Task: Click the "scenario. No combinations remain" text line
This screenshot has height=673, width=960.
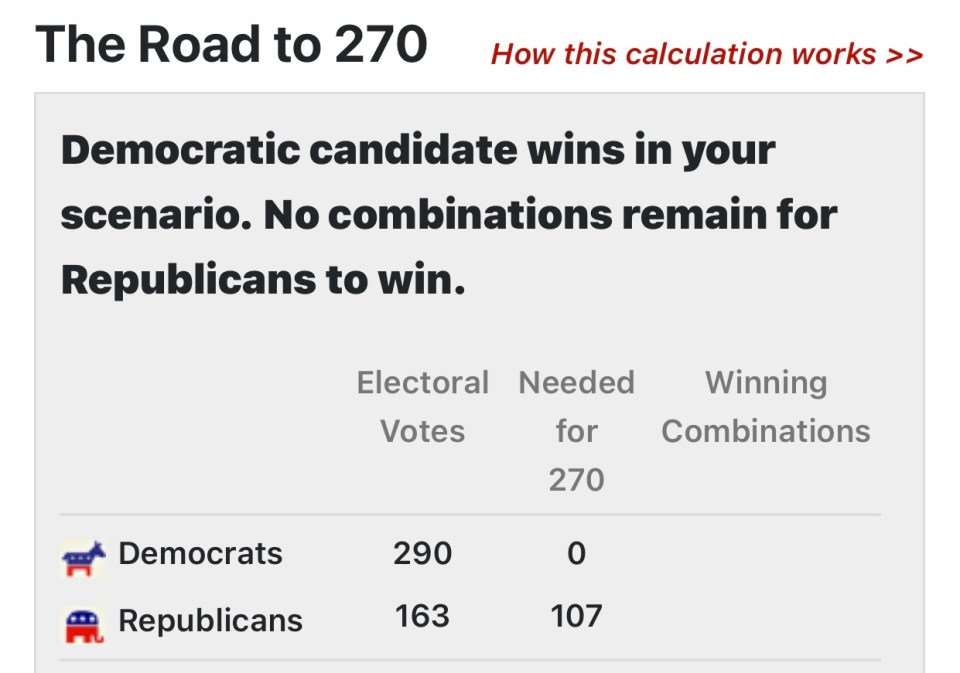Action: click(x=449, y=215)
